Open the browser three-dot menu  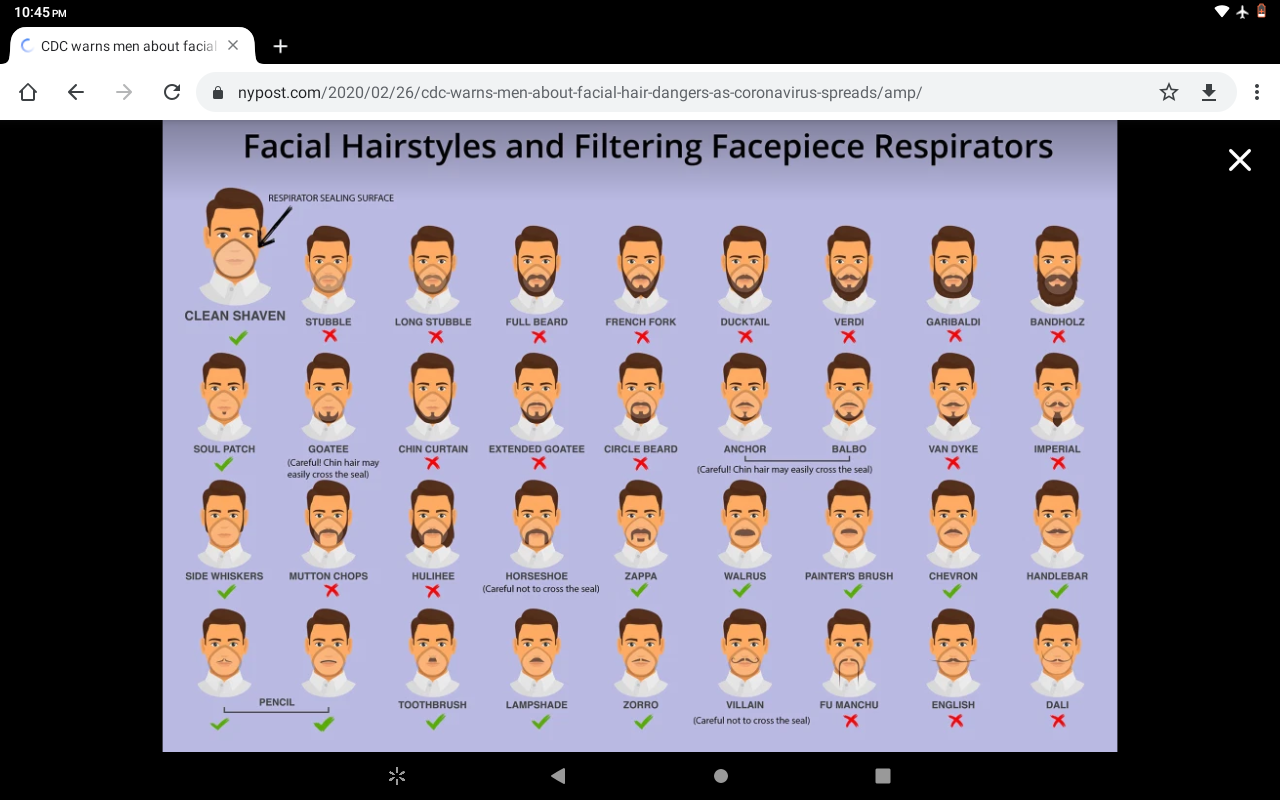tap(1257, 92)
